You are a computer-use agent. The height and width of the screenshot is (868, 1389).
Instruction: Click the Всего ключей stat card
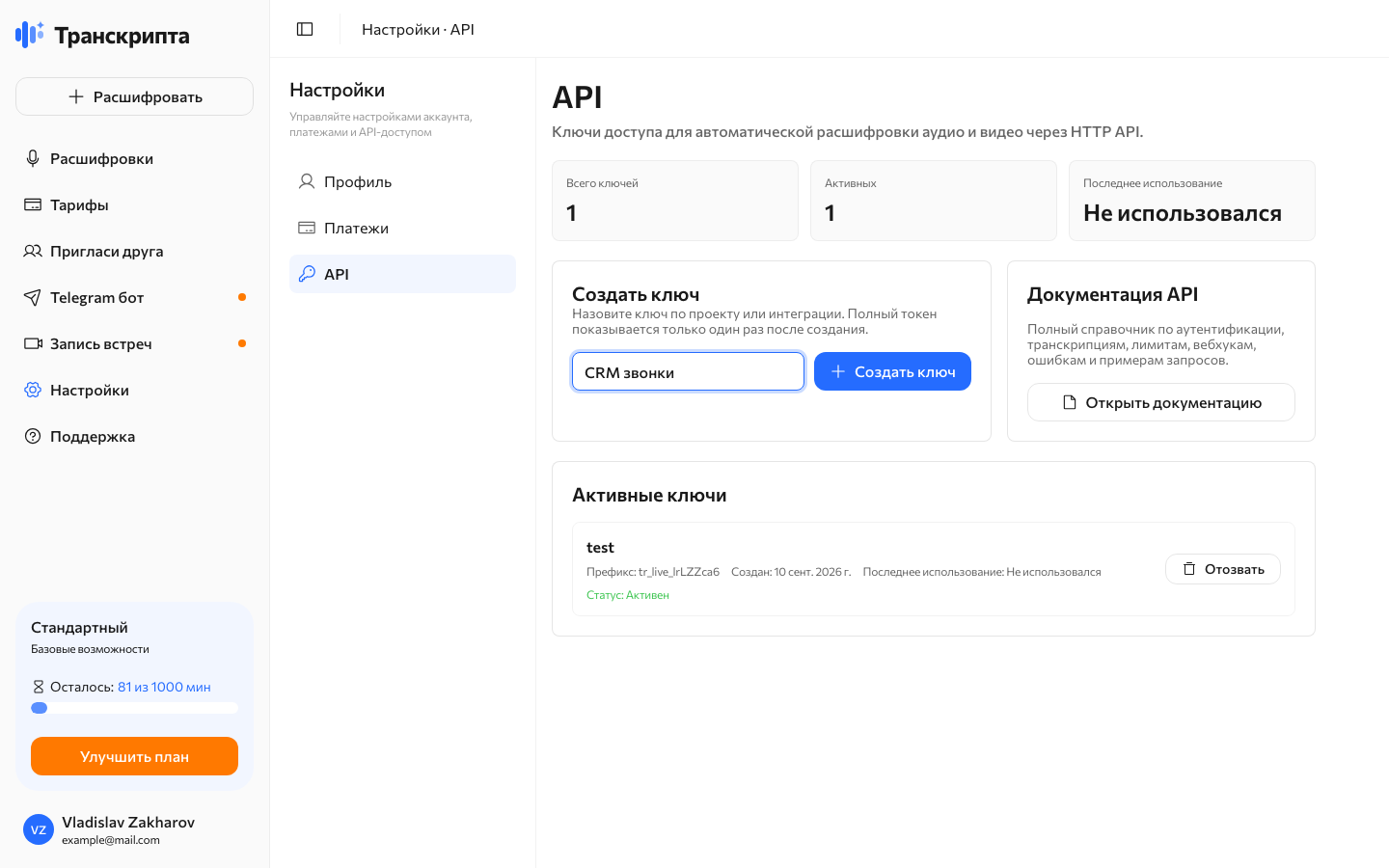[675, 201]
